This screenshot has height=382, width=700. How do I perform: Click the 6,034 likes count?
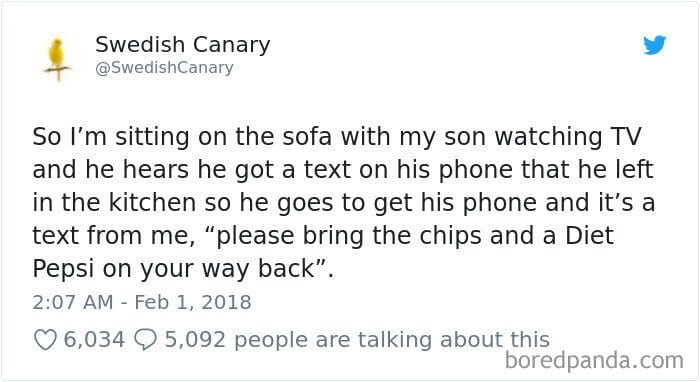tap(94, 340)
